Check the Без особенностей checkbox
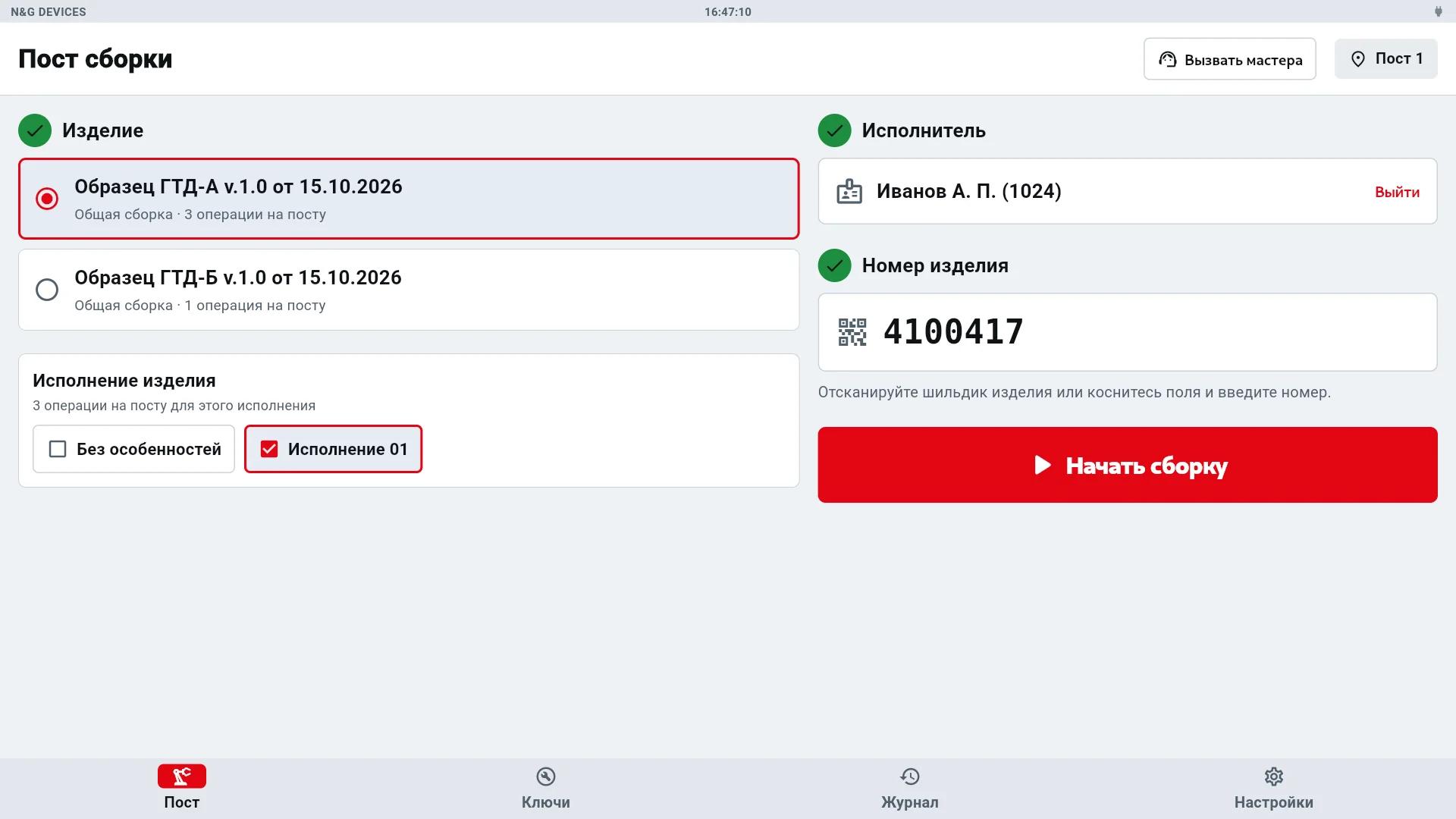Image resolution: width=1456 pixels, height=819 pixels. click(58, 449)
